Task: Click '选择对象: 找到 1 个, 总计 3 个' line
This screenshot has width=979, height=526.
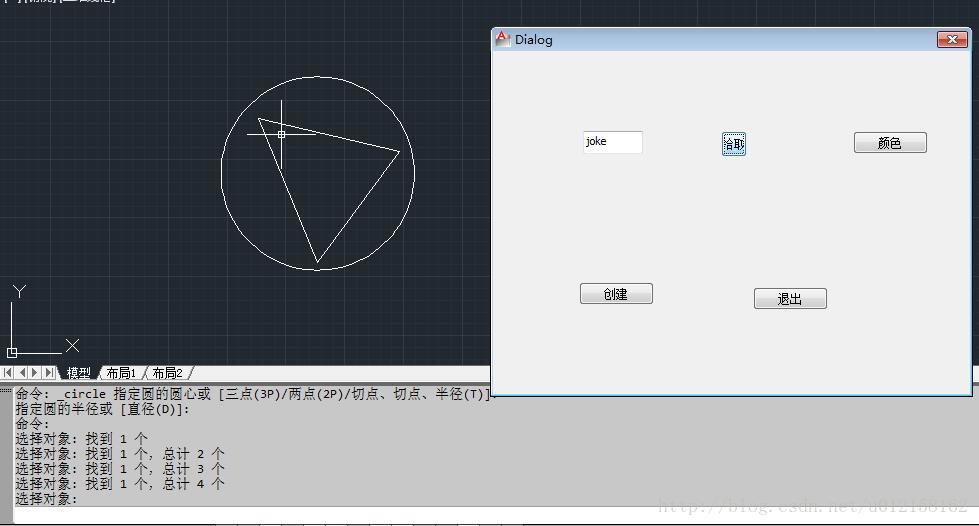Action: 120,469
